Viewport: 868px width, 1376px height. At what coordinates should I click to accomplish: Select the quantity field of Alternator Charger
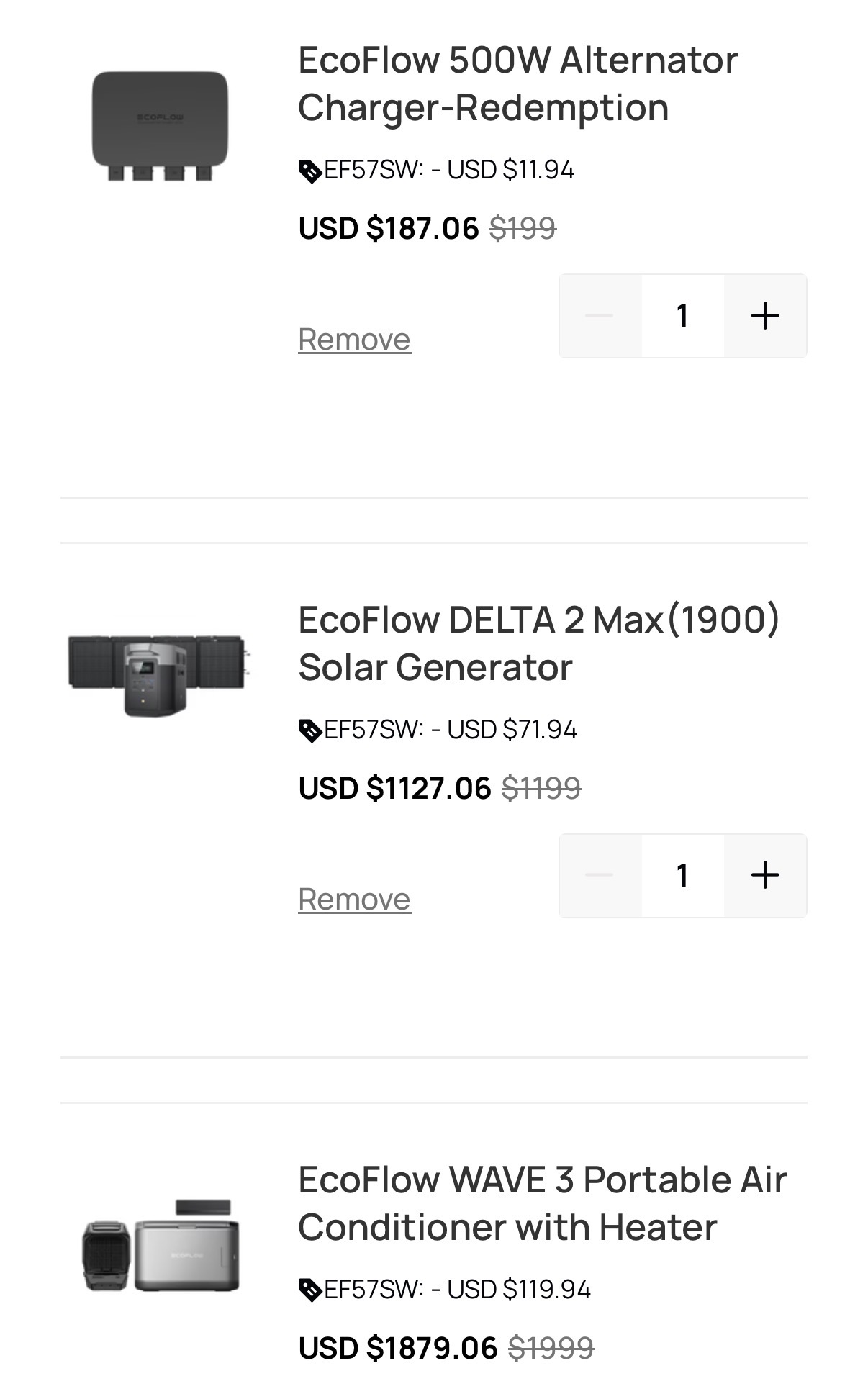[x=683, y=316]
